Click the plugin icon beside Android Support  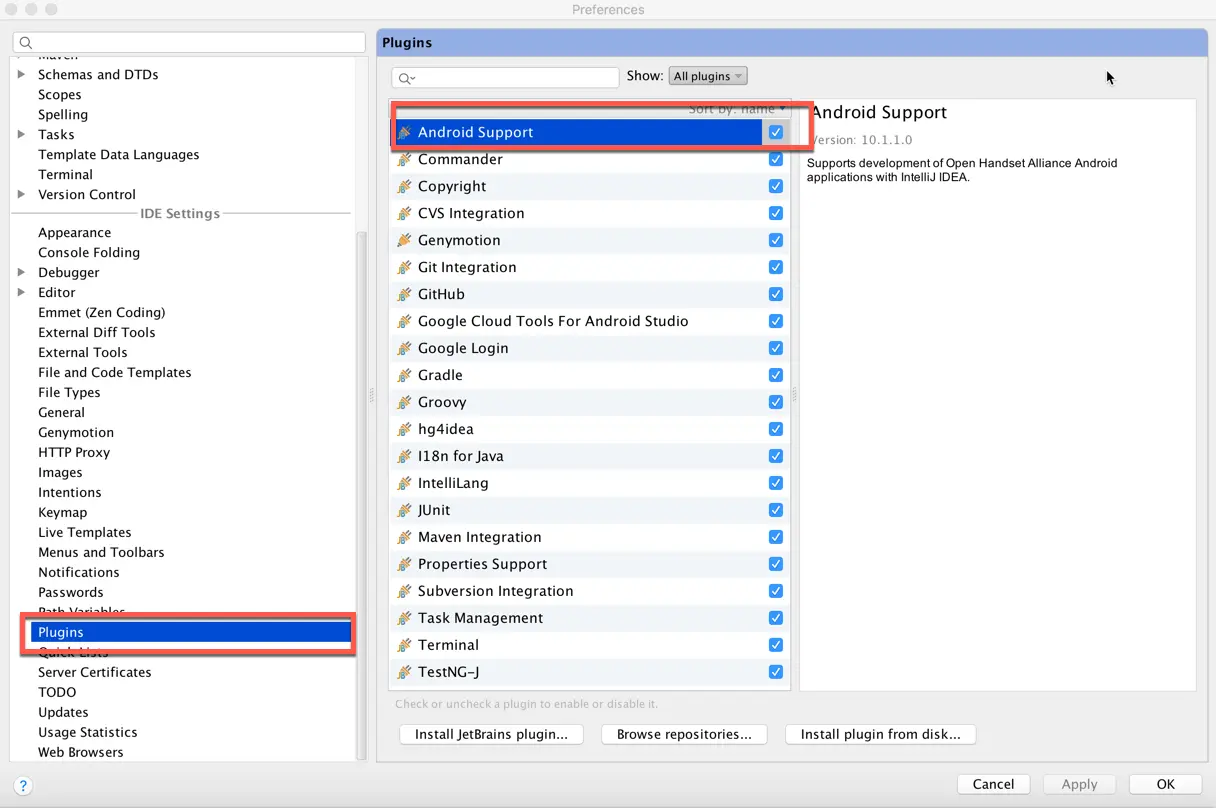pos(404,132)
